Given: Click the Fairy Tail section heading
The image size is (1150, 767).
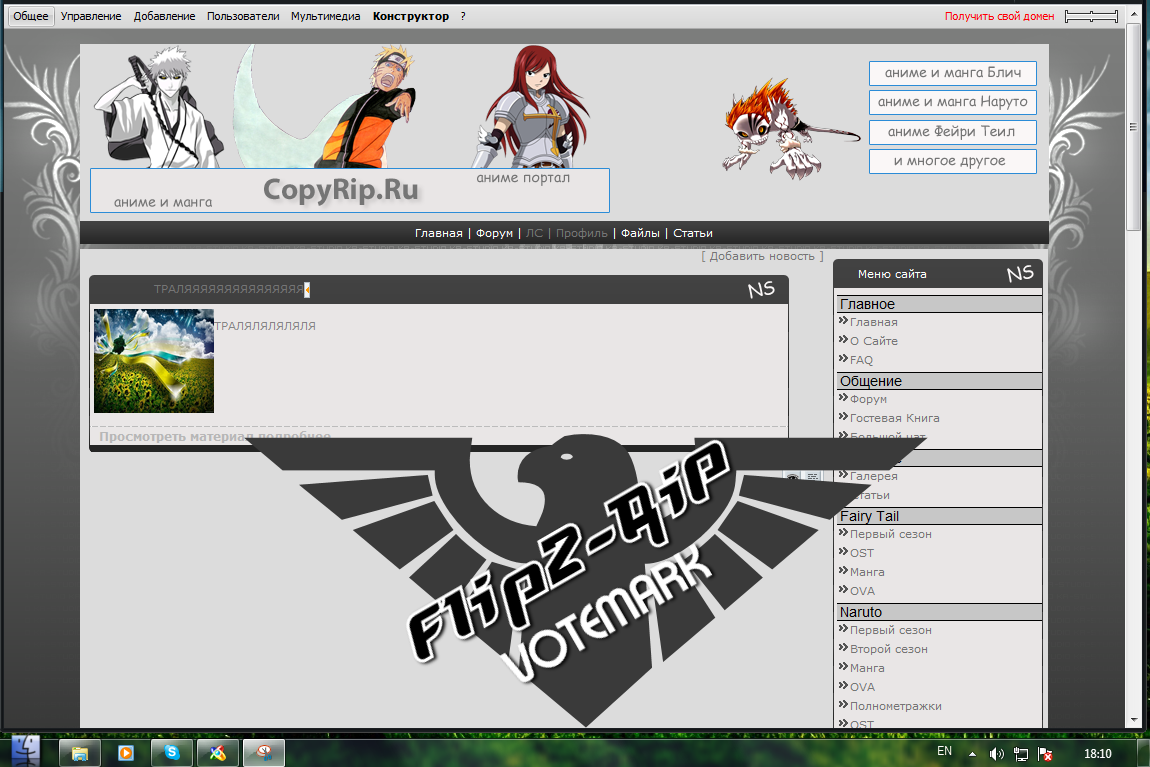Looking at the screenshot, I should [940, 516].
